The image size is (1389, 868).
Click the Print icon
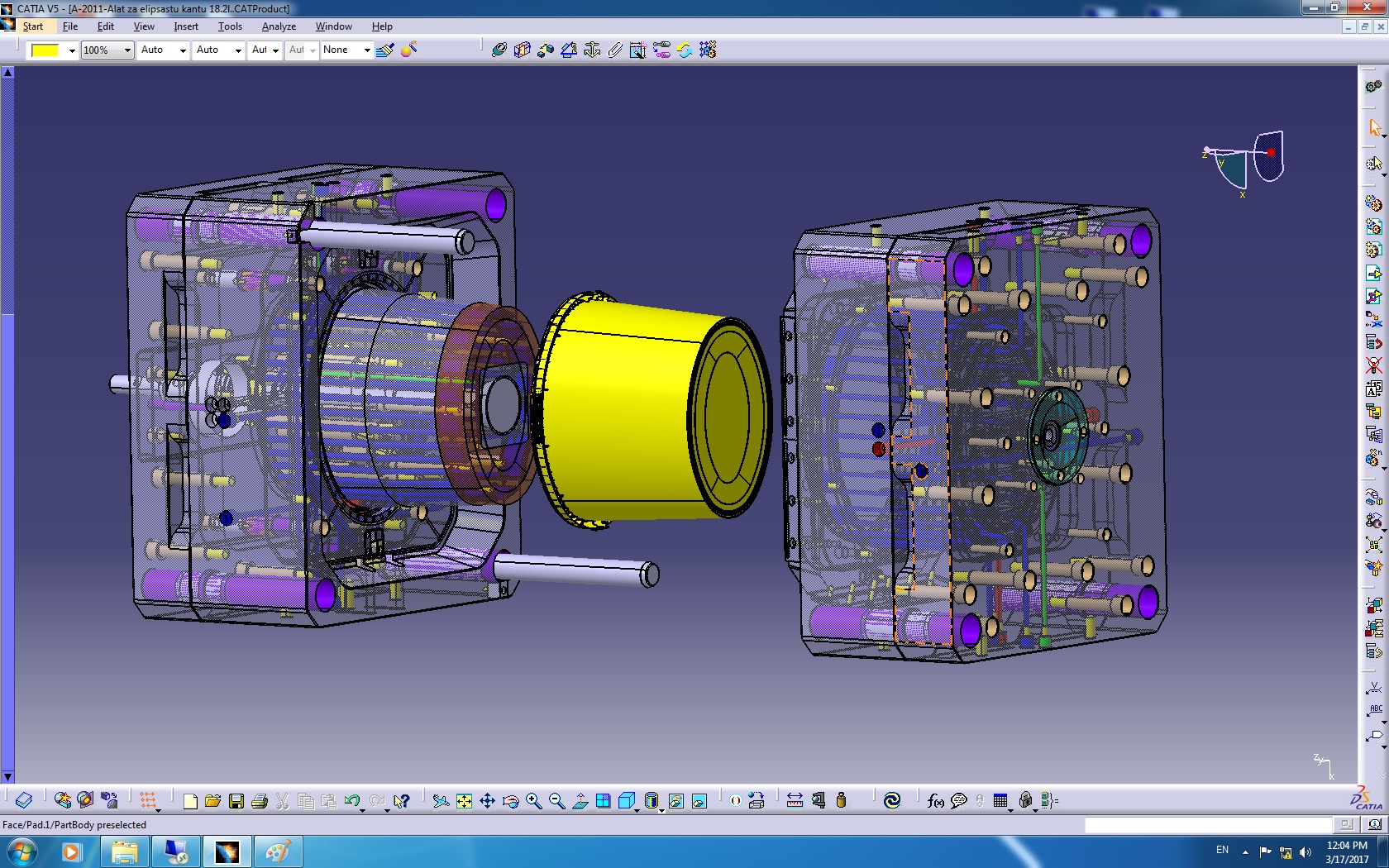260,801
